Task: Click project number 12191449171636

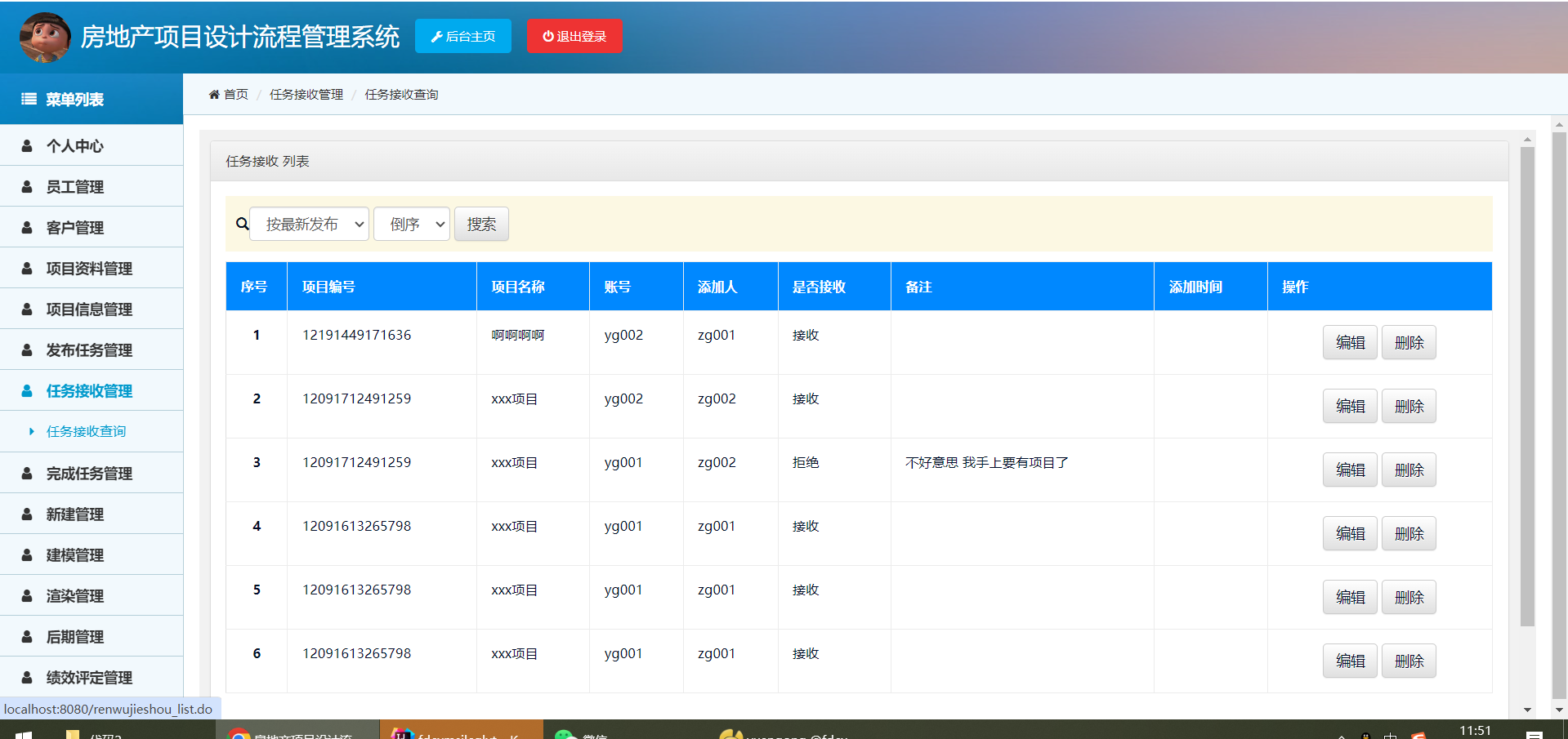Action: [357, 335]
